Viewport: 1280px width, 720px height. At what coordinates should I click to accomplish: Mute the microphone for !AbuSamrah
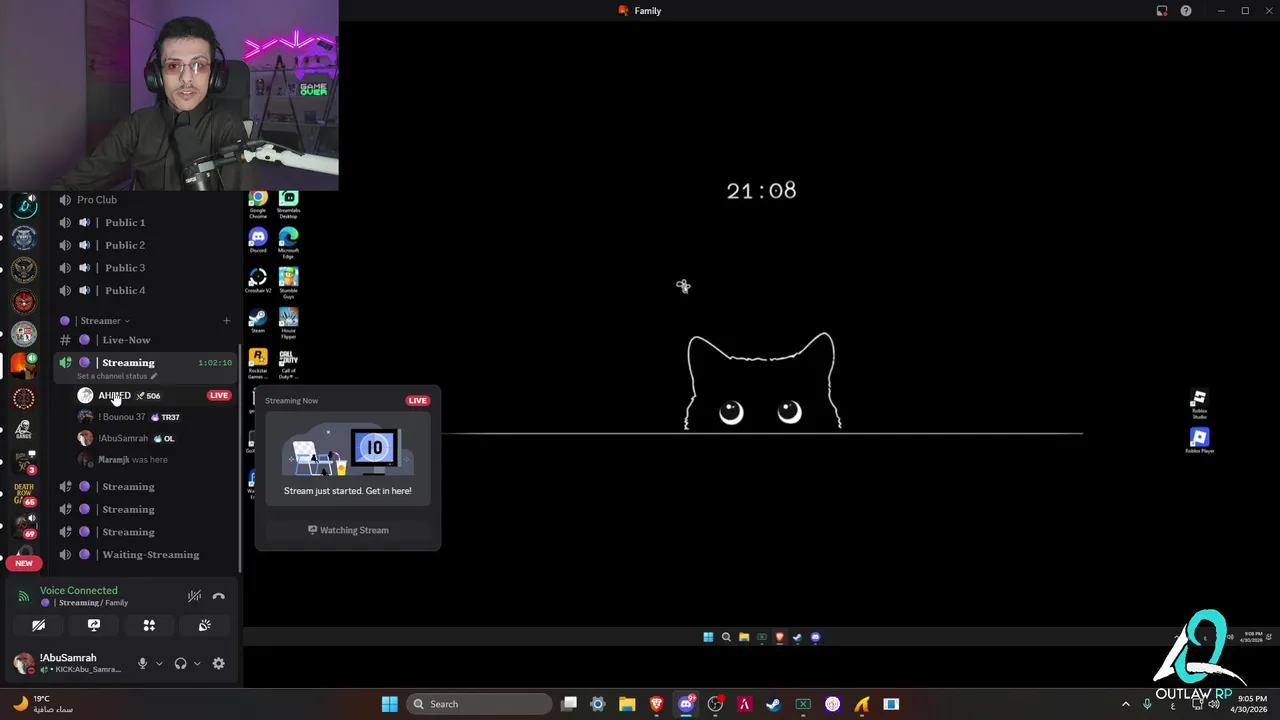click(142, 663)
